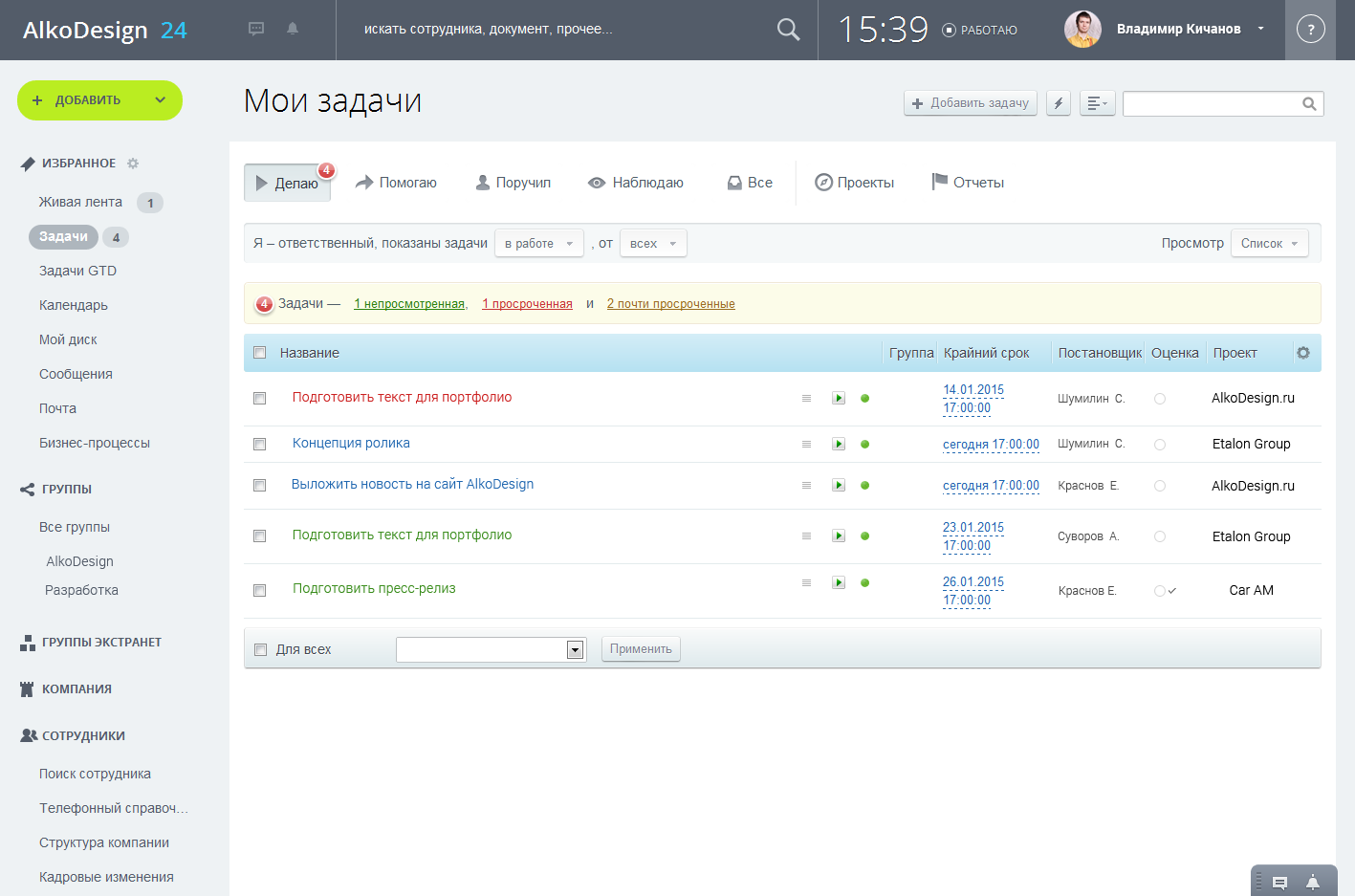Check the 23.01.2015 portfolio task checkbox
The height and width of the screenshot is (896, 1355).
(x=259, y=535)
